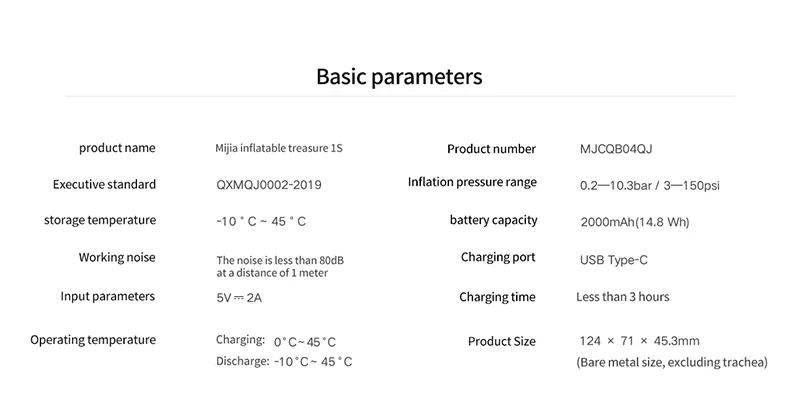Select the product name label

[117, 148]
